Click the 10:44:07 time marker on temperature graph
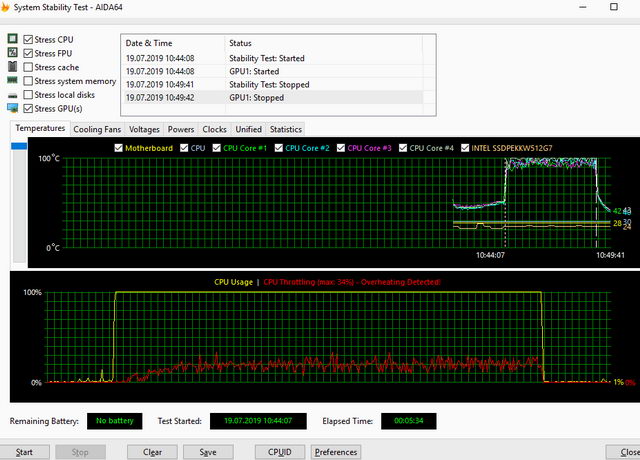Image resolution: width=640 pixels, height=460 pixels. pos(490,255)
